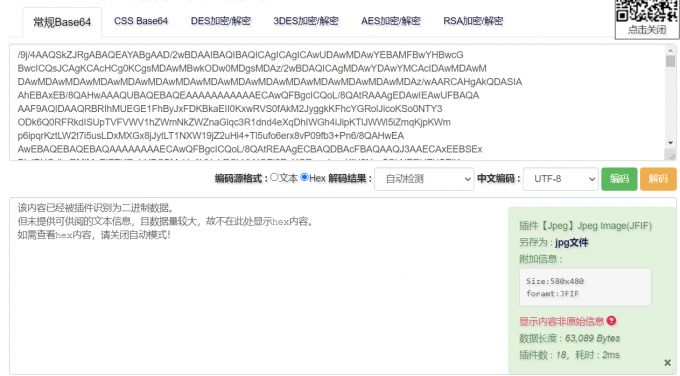Image resolution: width=680 pixels, height=376 pixels.
Task: Click the foramt:JFIF info text
Action: tap(552, 294)
